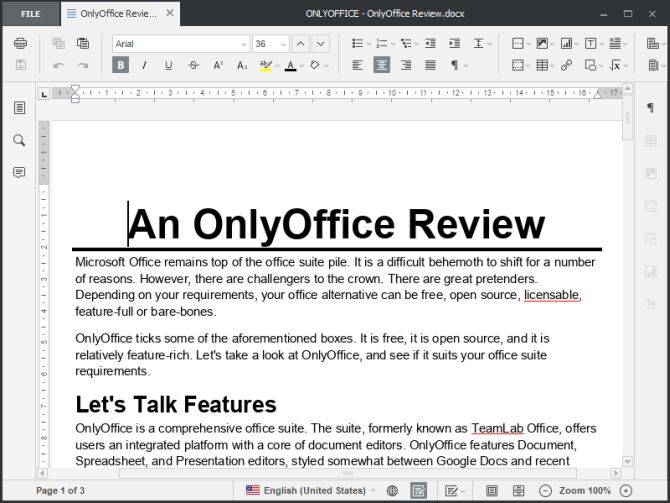The height and width of the screenshot is (503, 670).
Task: Click the vertical scrollbar down arrow
Action: pyautogui.click(x=627, y=462)
